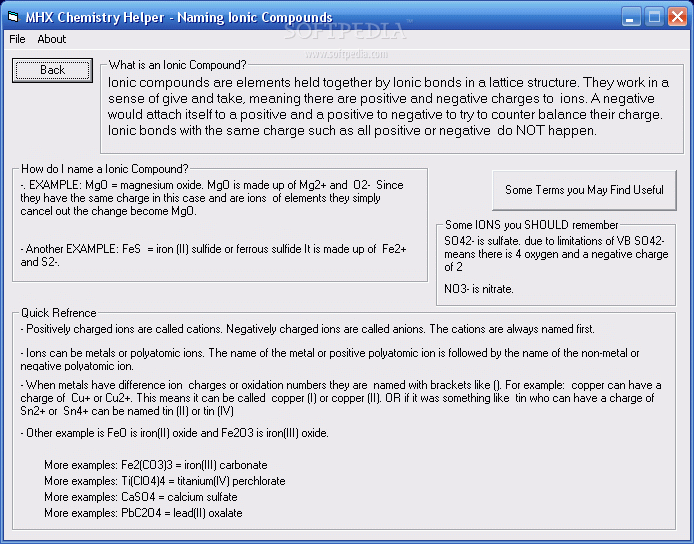Open the File menu
Screen dimensions: 694x544
tap(17, 39)
